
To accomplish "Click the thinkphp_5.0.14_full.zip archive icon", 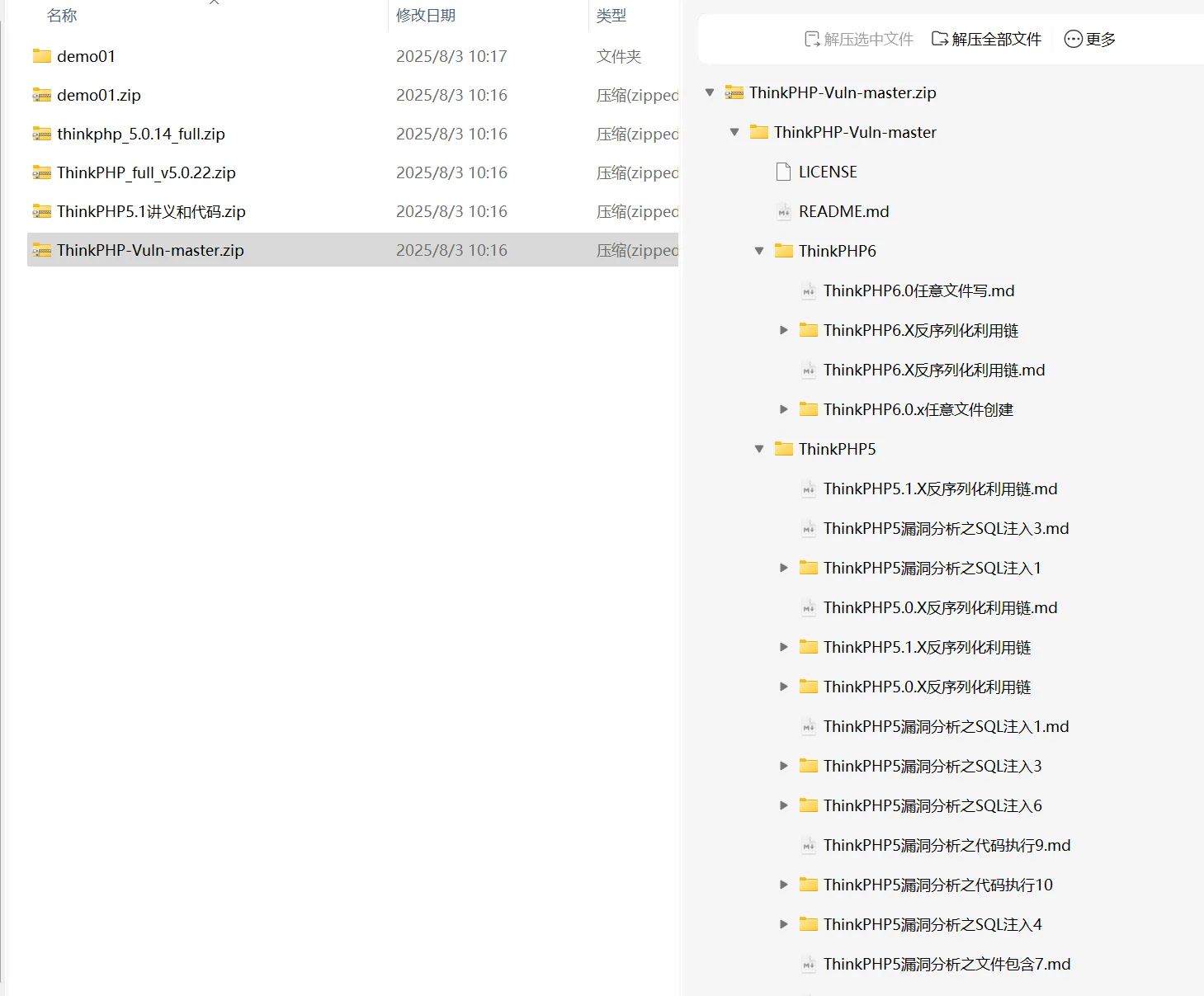I will click(41, 134).
